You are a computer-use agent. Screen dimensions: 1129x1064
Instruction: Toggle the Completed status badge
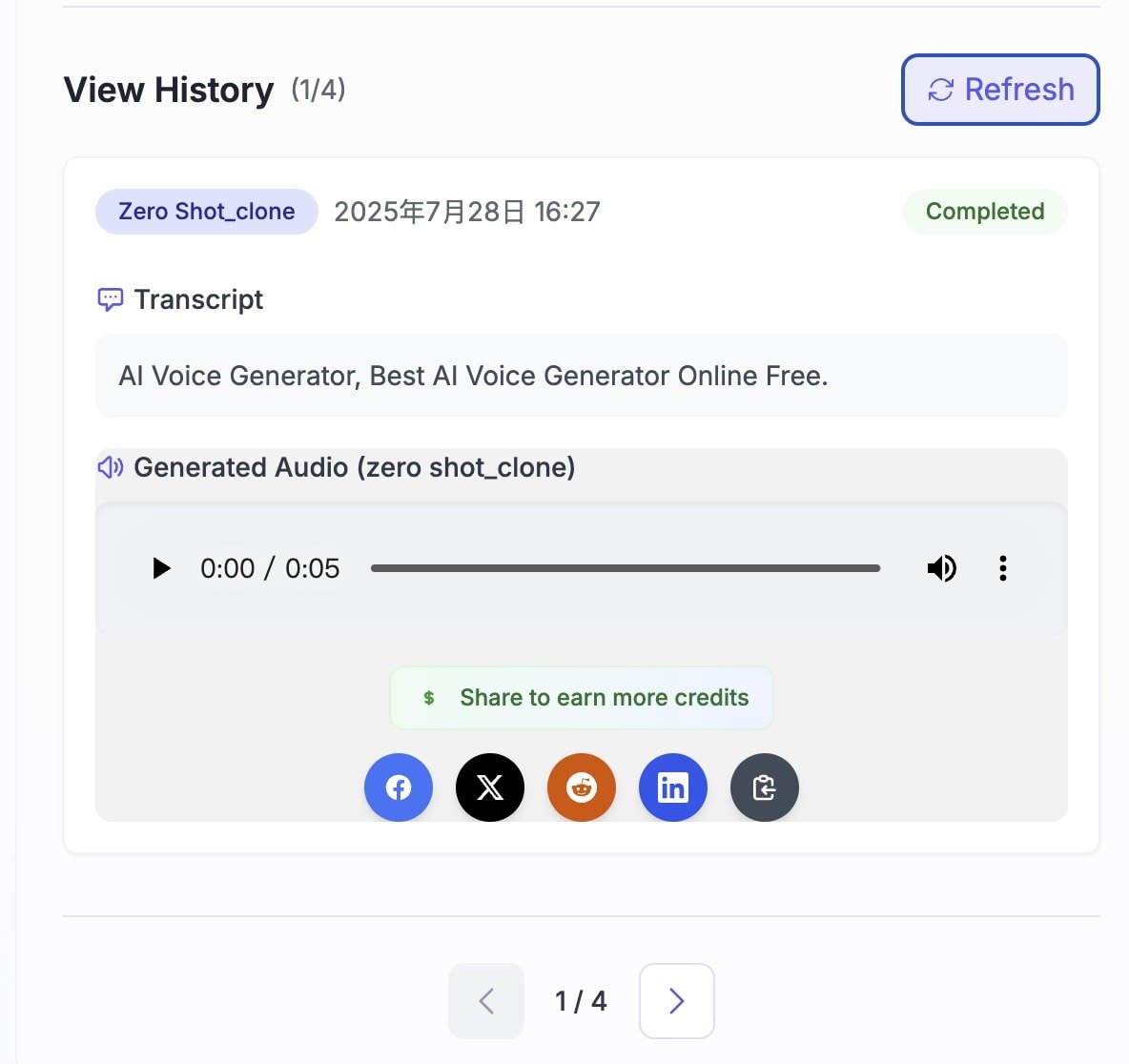coord(985,212)
